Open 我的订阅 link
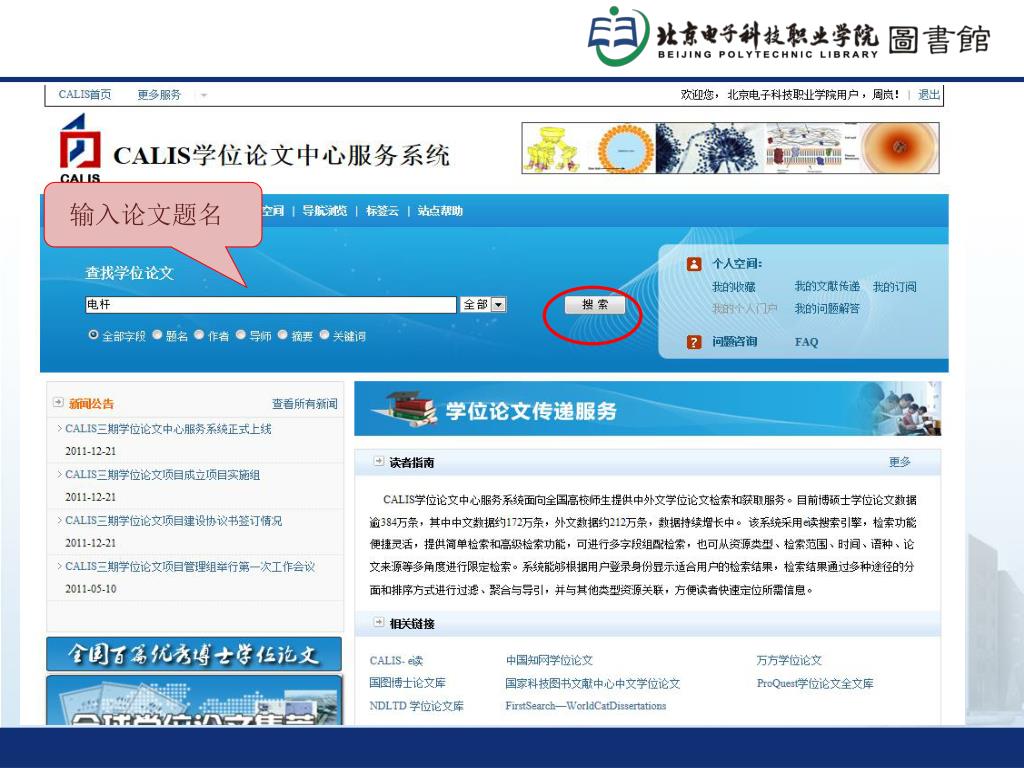 click(x=894, y=287)
